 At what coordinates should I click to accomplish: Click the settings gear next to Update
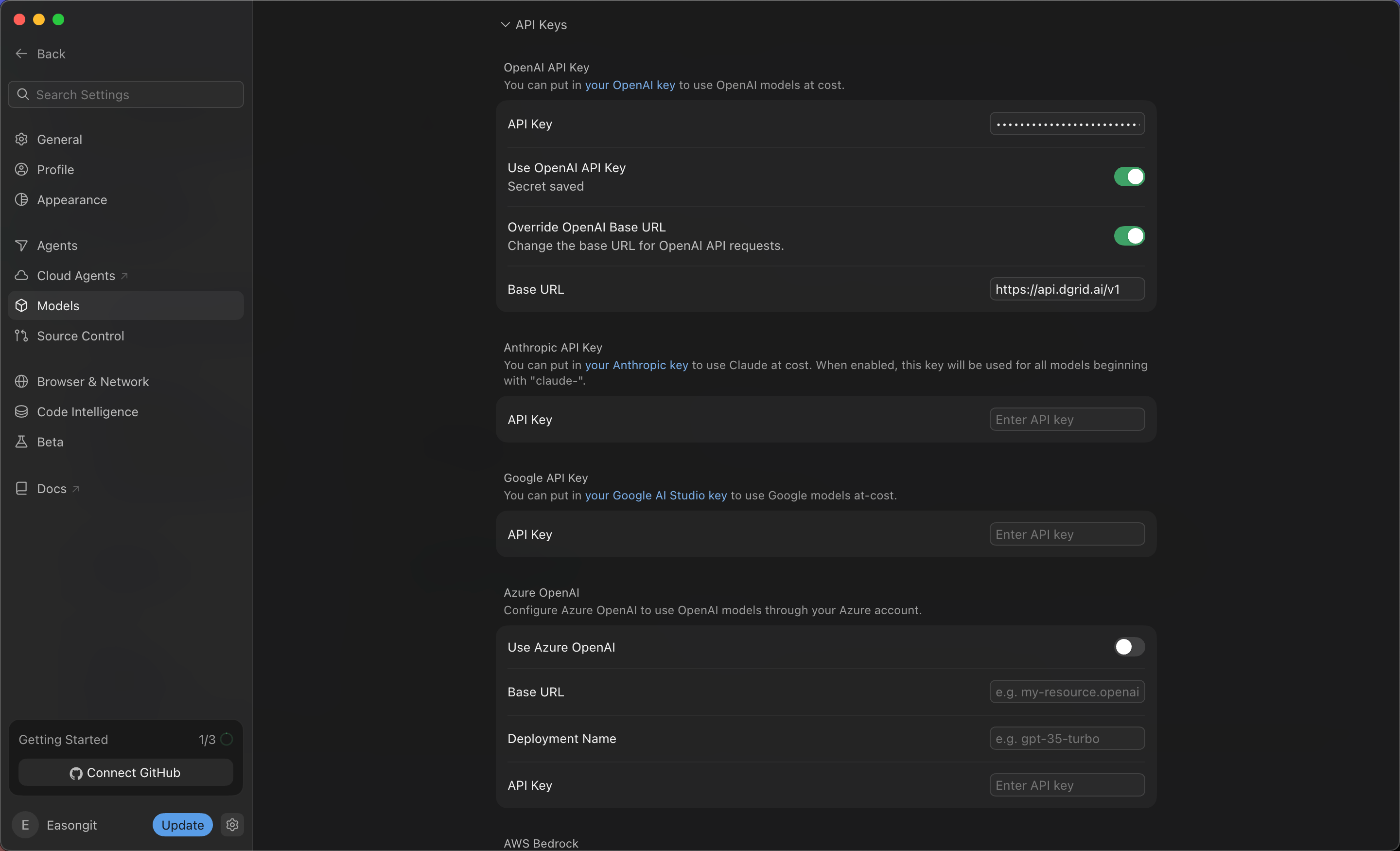point(232,825)
